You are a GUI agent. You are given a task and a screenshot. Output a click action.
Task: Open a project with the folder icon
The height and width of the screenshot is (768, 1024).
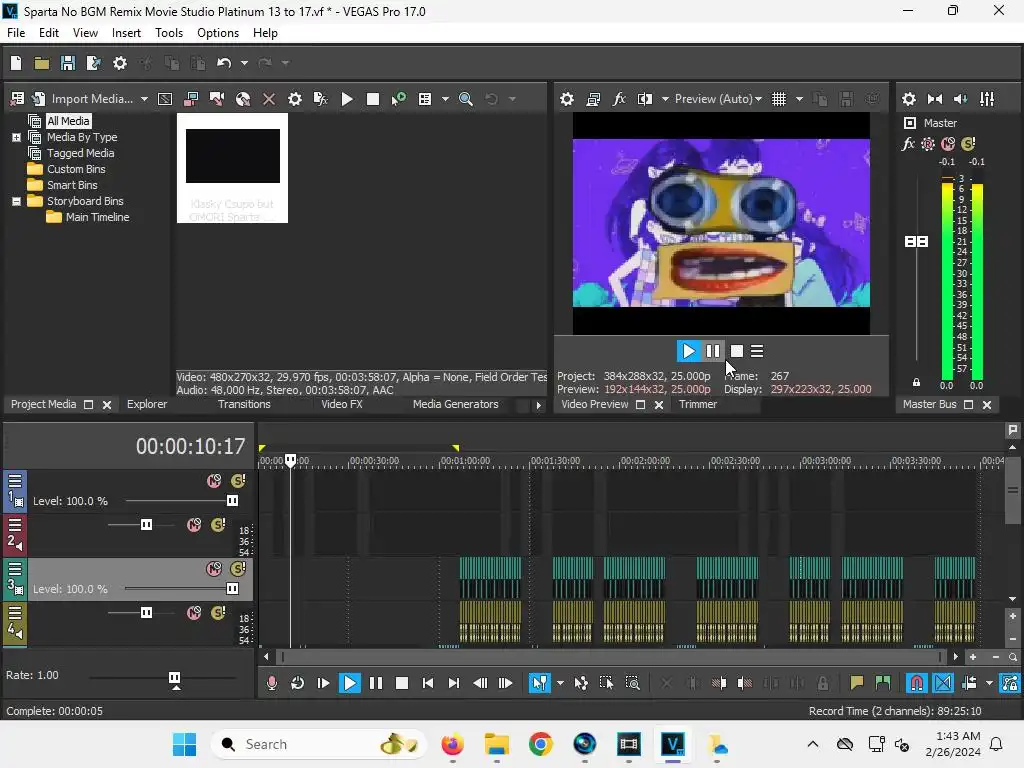click(42, 63)
